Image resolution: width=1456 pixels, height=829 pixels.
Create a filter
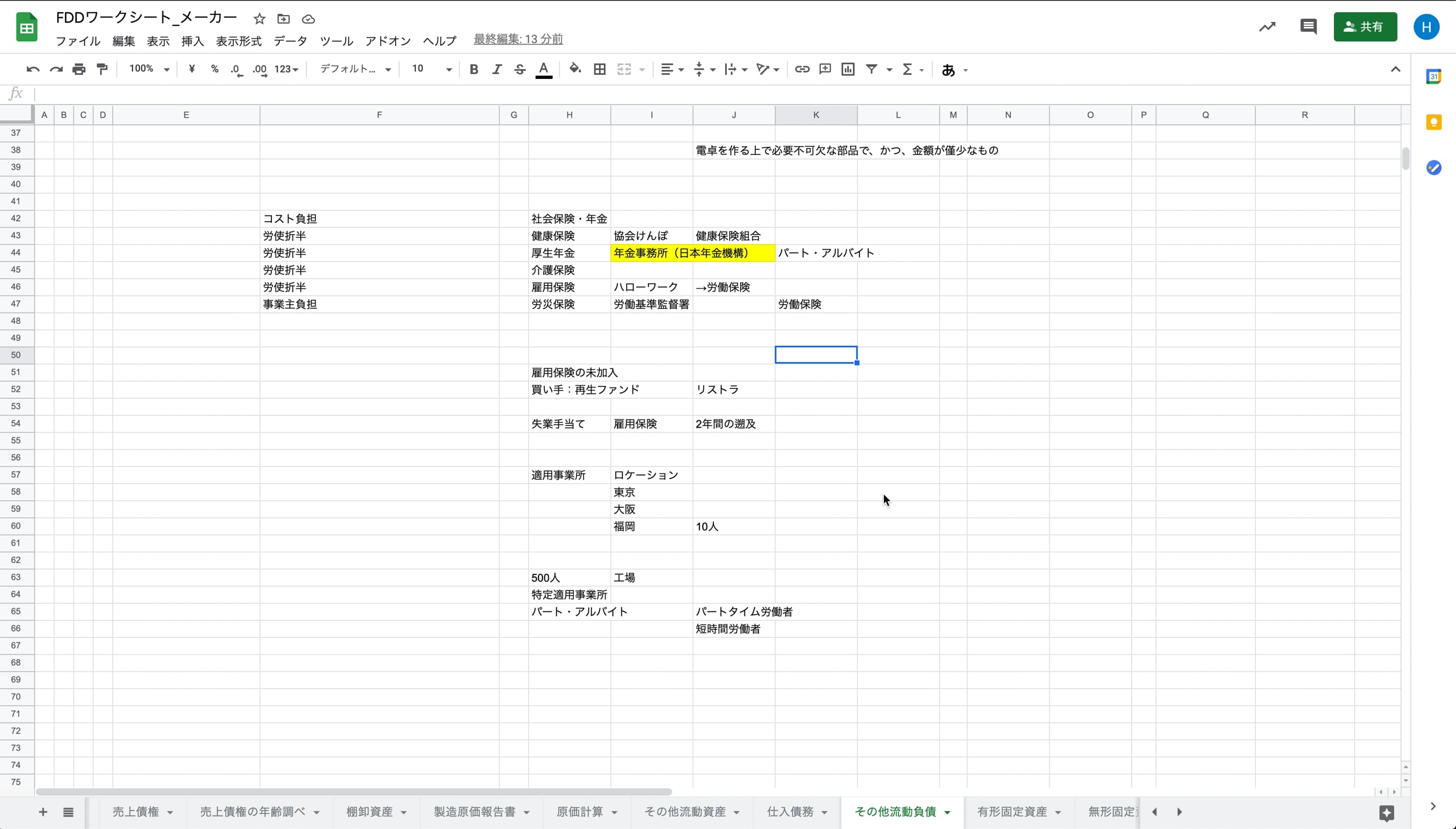point(870,69)
